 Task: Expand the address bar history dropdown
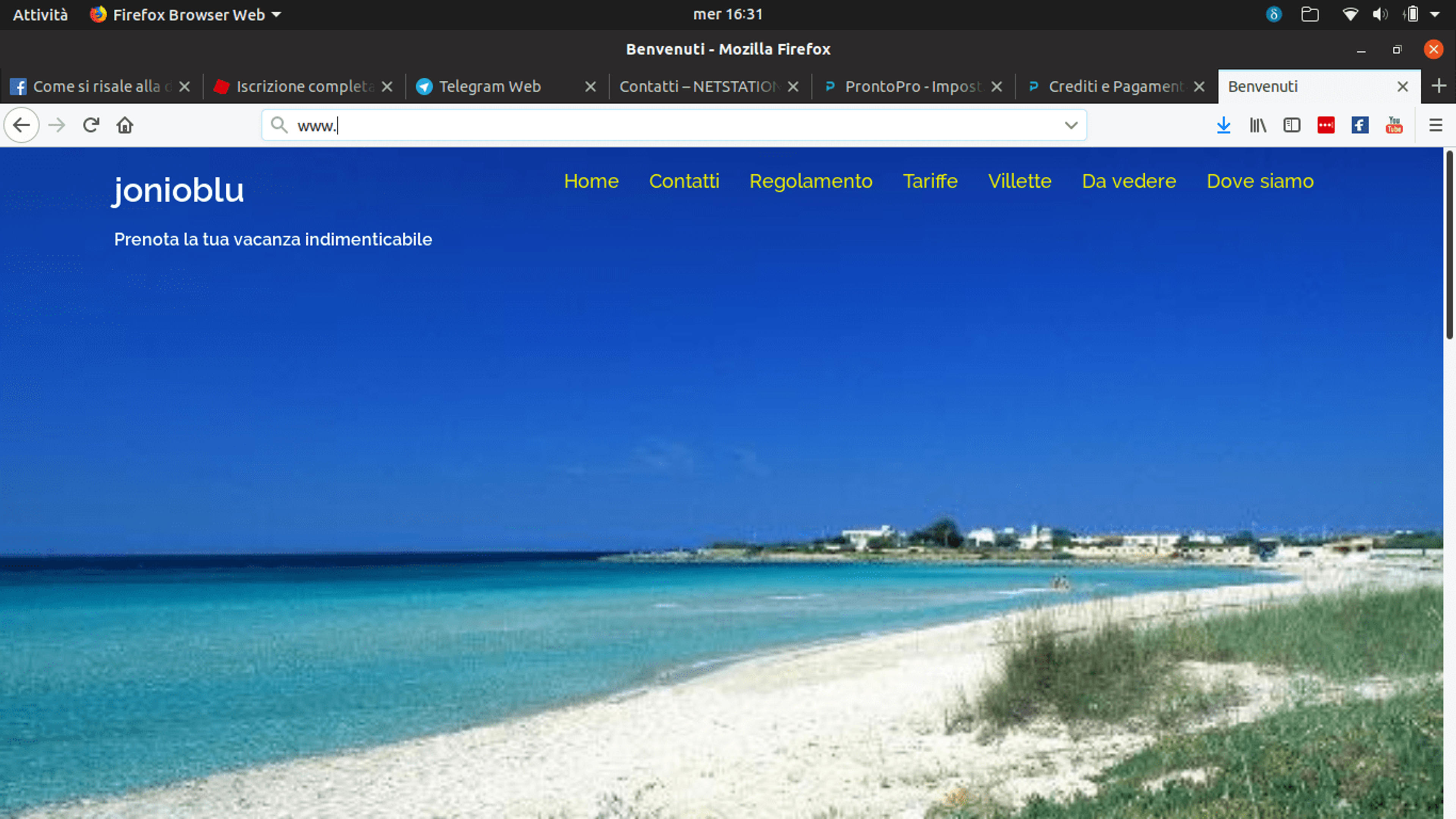click(1070, 125)
